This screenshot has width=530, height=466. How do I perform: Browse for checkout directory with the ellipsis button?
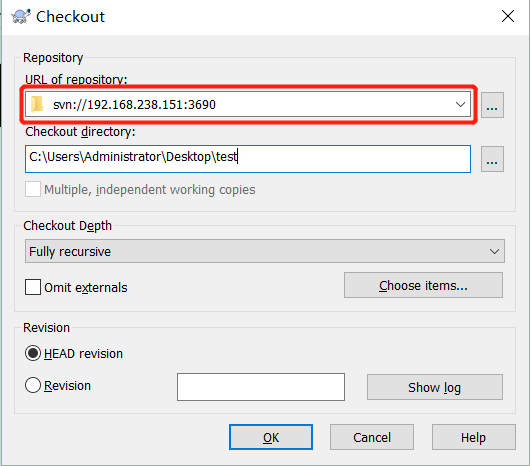coord(492,159)
